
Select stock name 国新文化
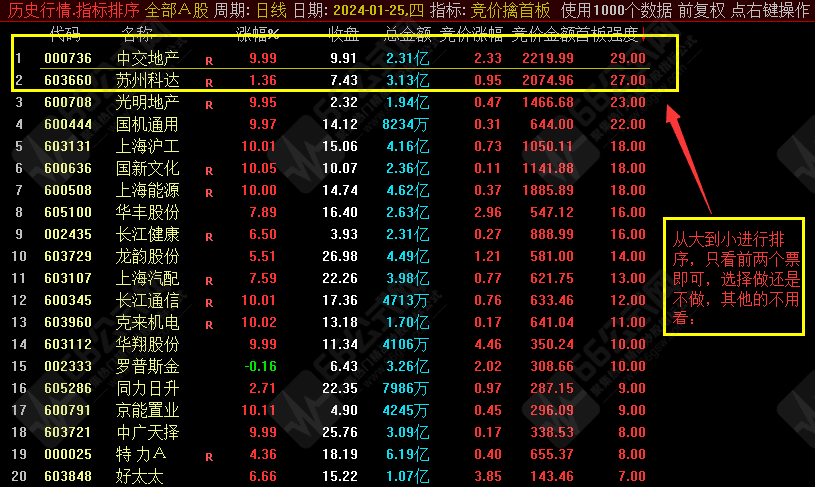148,168
